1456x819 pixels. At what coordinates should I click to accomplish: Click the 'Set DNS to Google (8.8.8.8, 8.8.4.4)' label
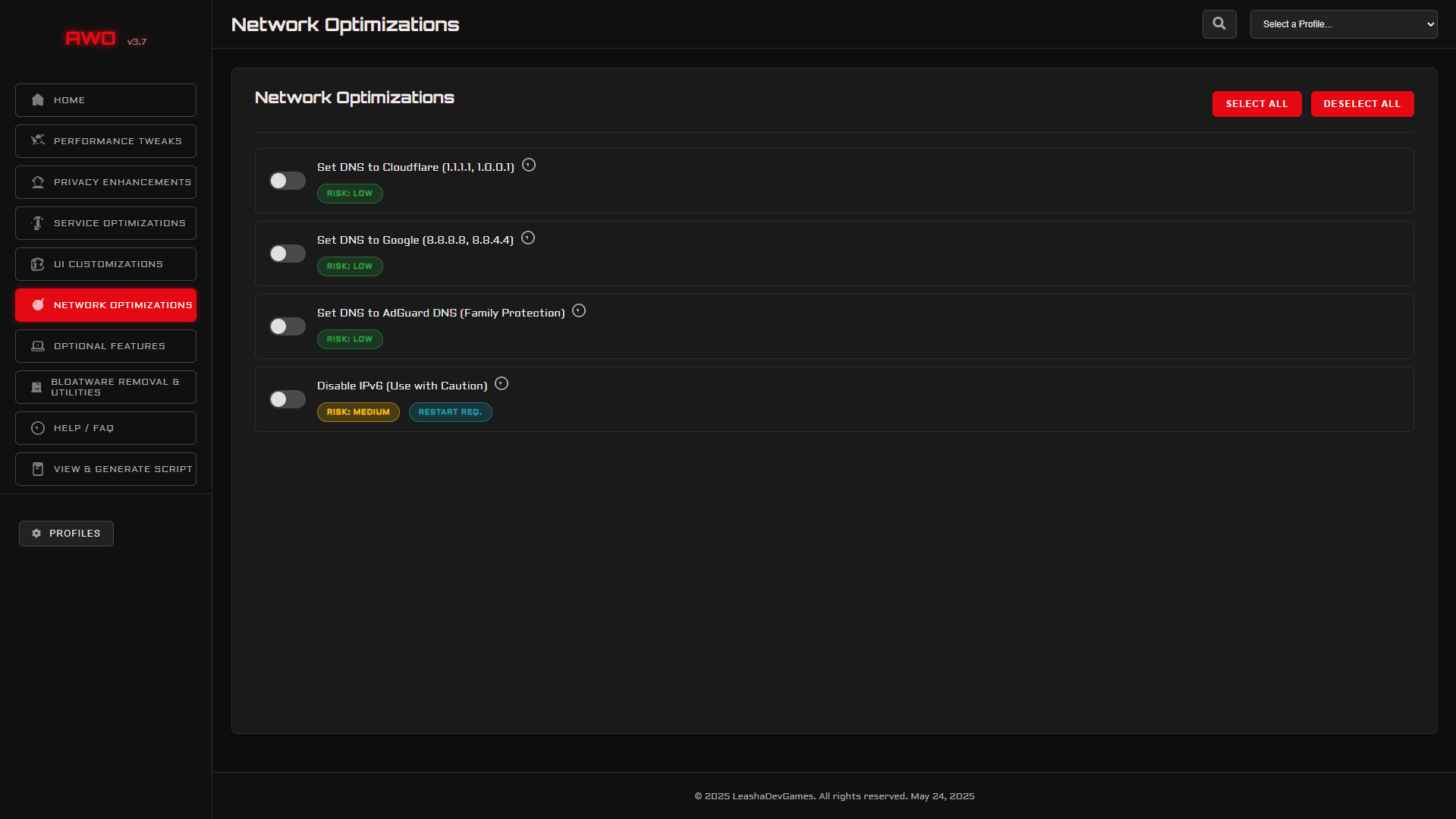point(415,240)
